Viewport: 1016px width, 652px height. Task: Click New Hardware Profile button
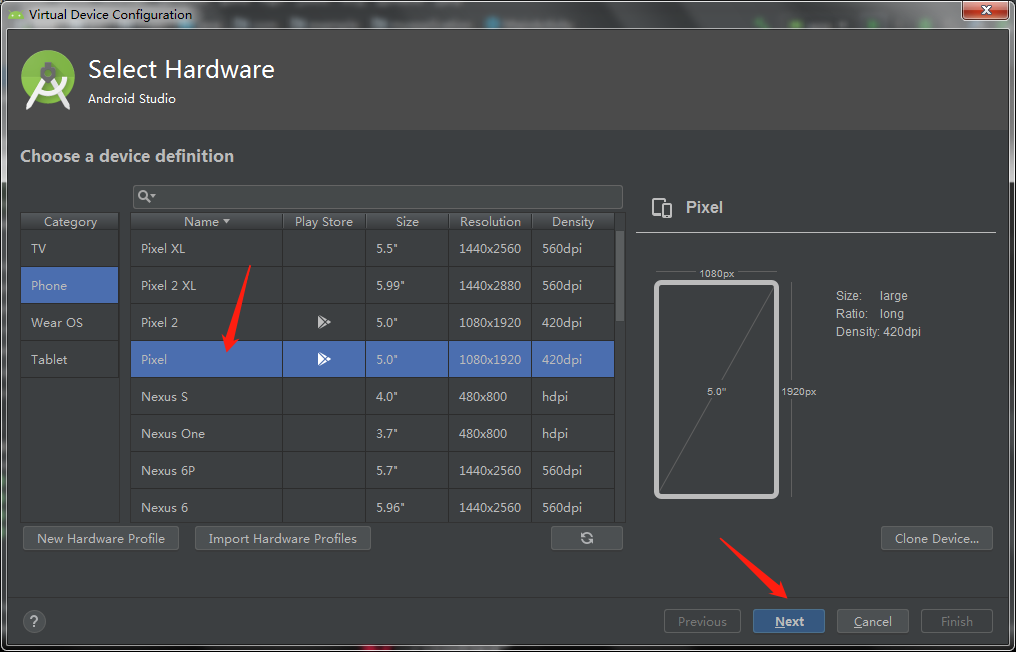click(x=101, y=538)
